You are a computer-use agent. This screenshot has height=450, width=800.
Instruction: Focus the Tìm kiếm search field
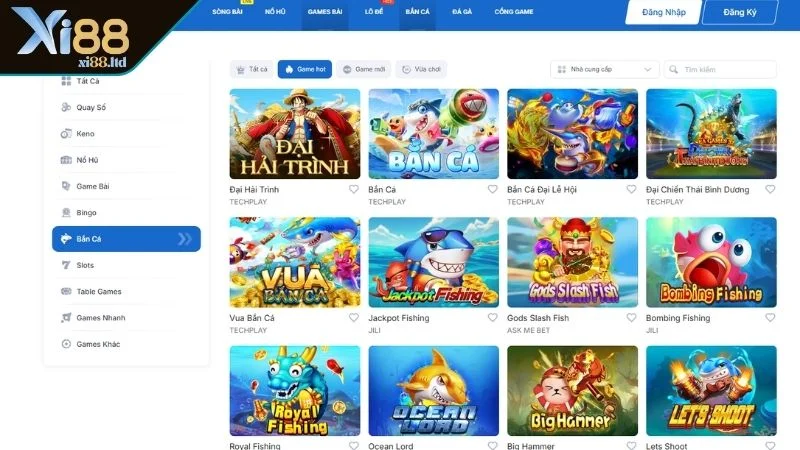point(720,69)
